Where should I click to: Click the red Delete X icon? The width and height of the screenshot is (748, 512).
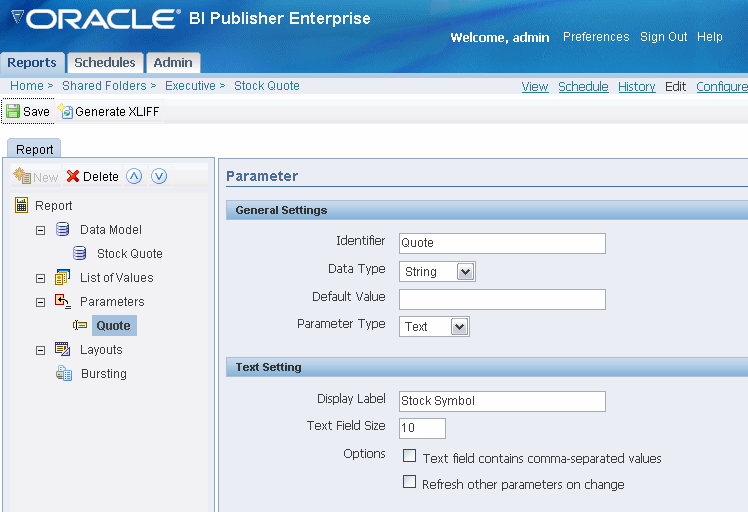(73, 176)
